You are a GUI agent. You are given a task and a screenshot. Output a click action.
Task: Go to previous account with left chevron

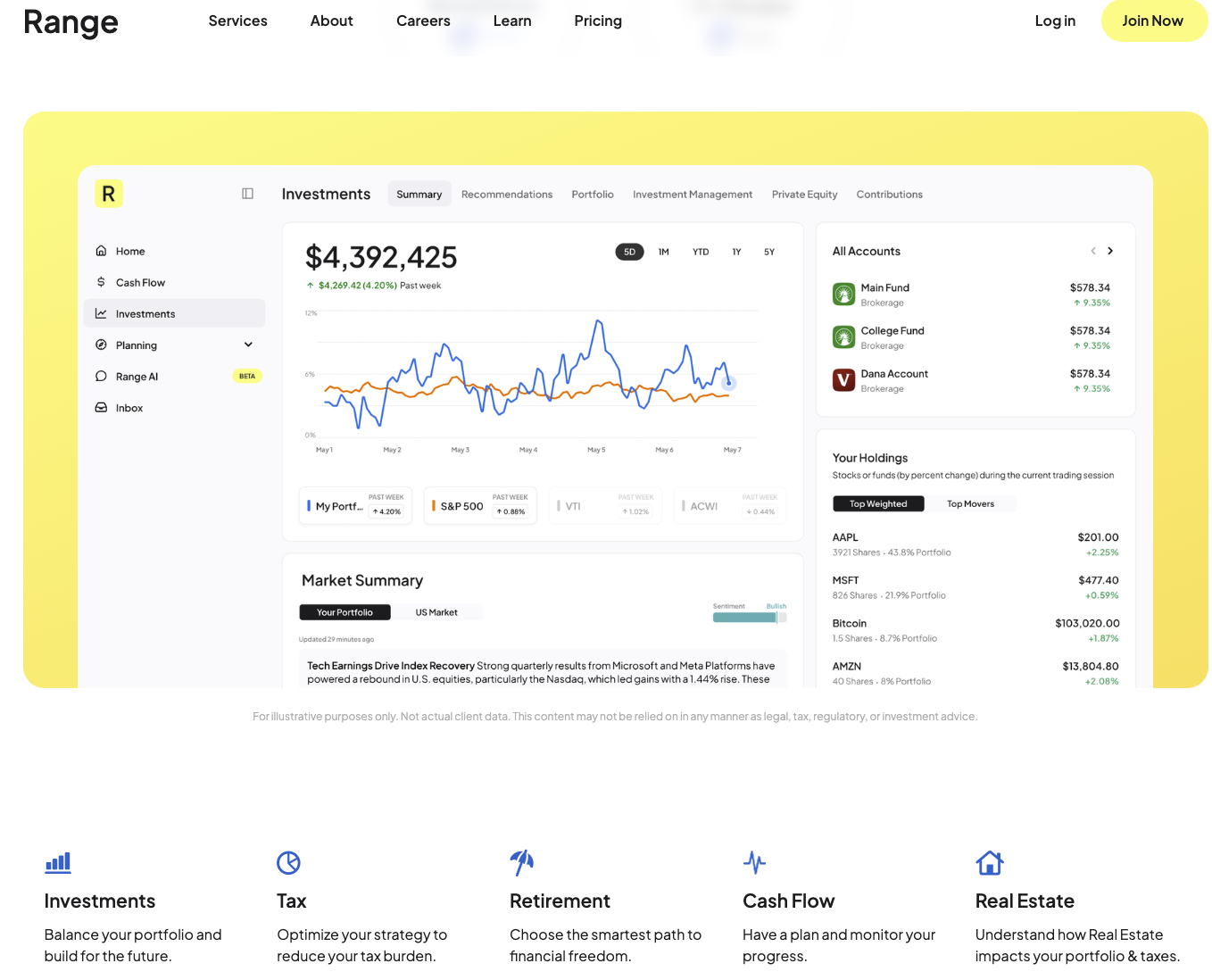coord(1092,251)
